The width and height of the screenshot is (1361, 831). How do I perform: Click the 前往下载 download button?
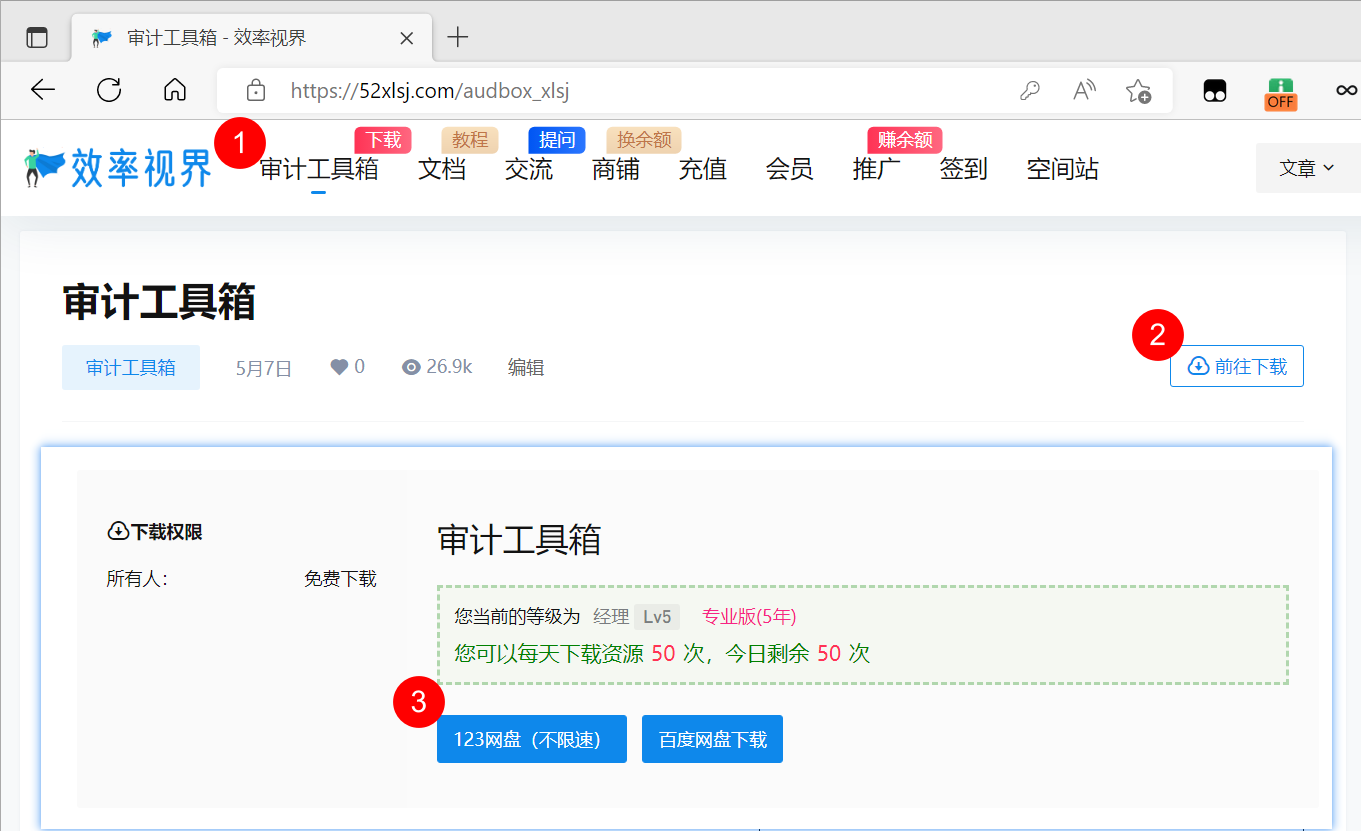[x=1236, y=366]
